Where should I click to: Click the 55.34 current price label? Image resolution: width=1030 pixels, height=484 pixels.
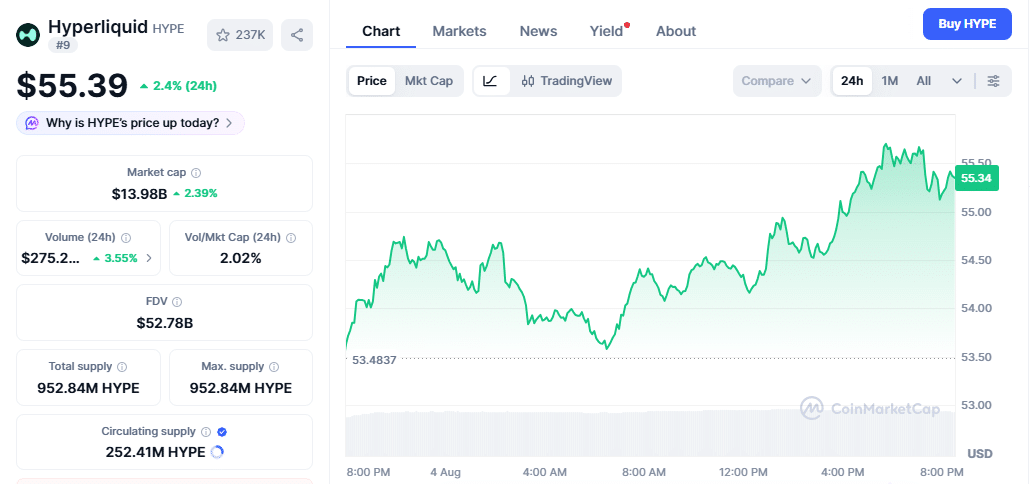tap(976, 178)
